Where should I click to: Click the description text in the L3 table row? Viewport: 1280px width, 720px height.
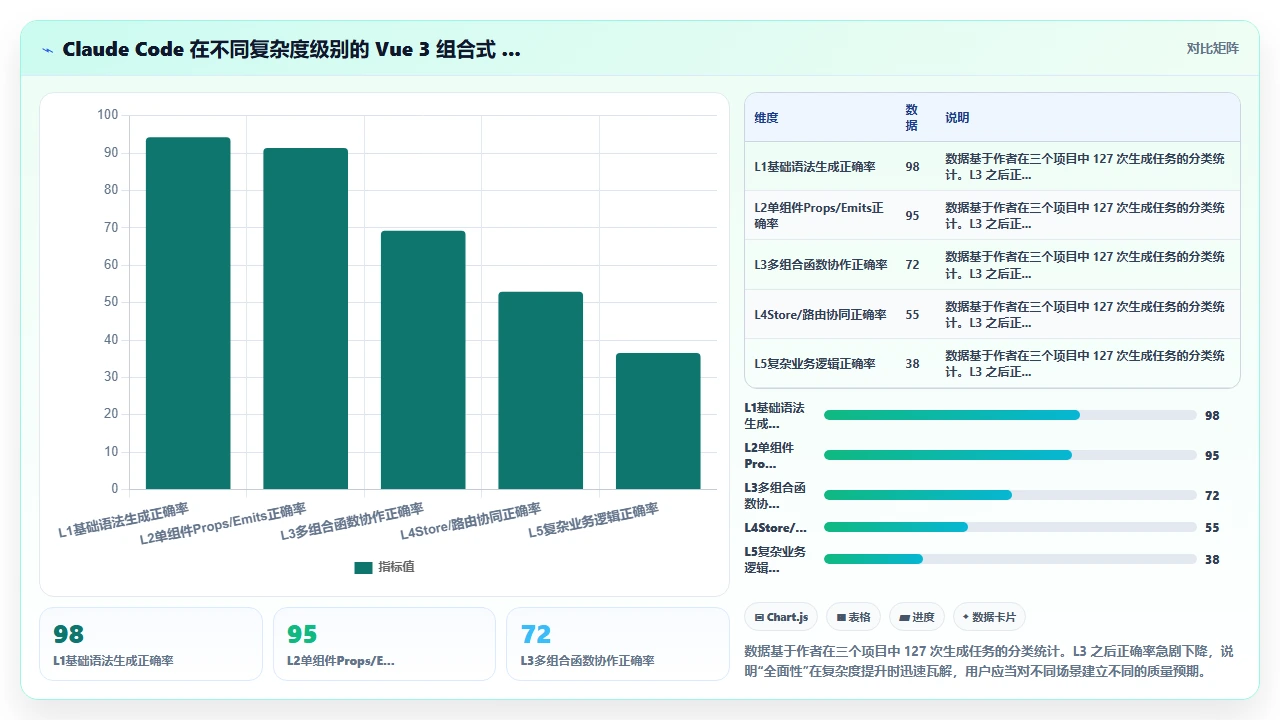coord(1085,265)
